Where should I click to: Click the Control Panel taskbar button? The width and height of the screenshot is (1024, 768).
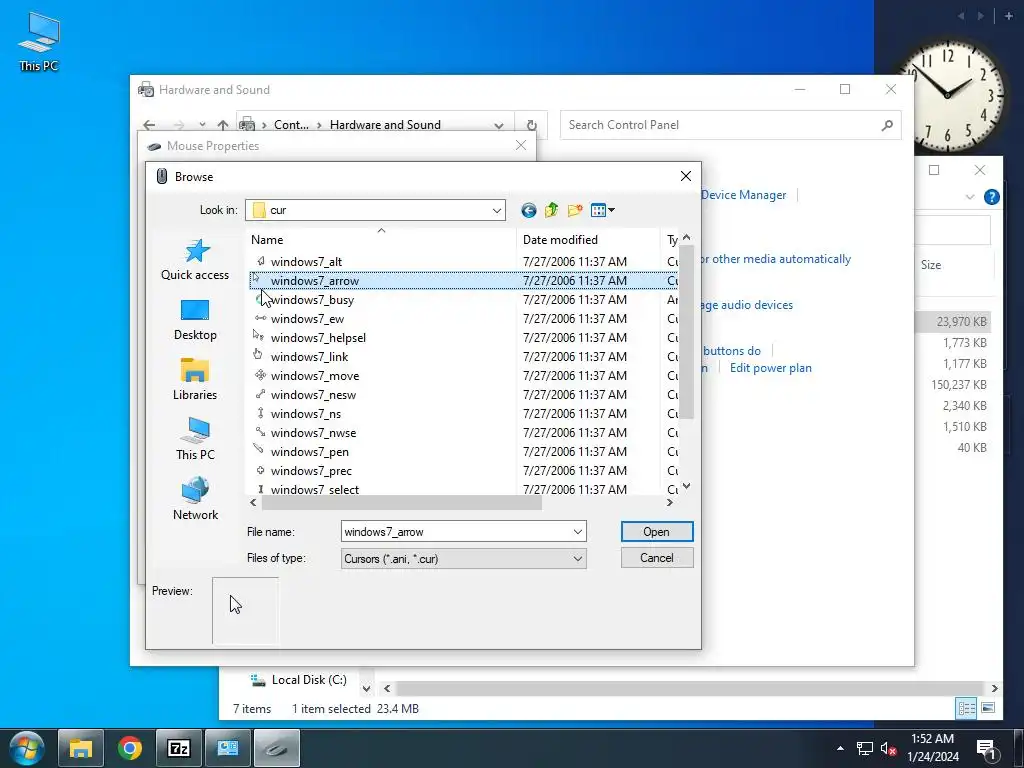(x=227, y=748)
